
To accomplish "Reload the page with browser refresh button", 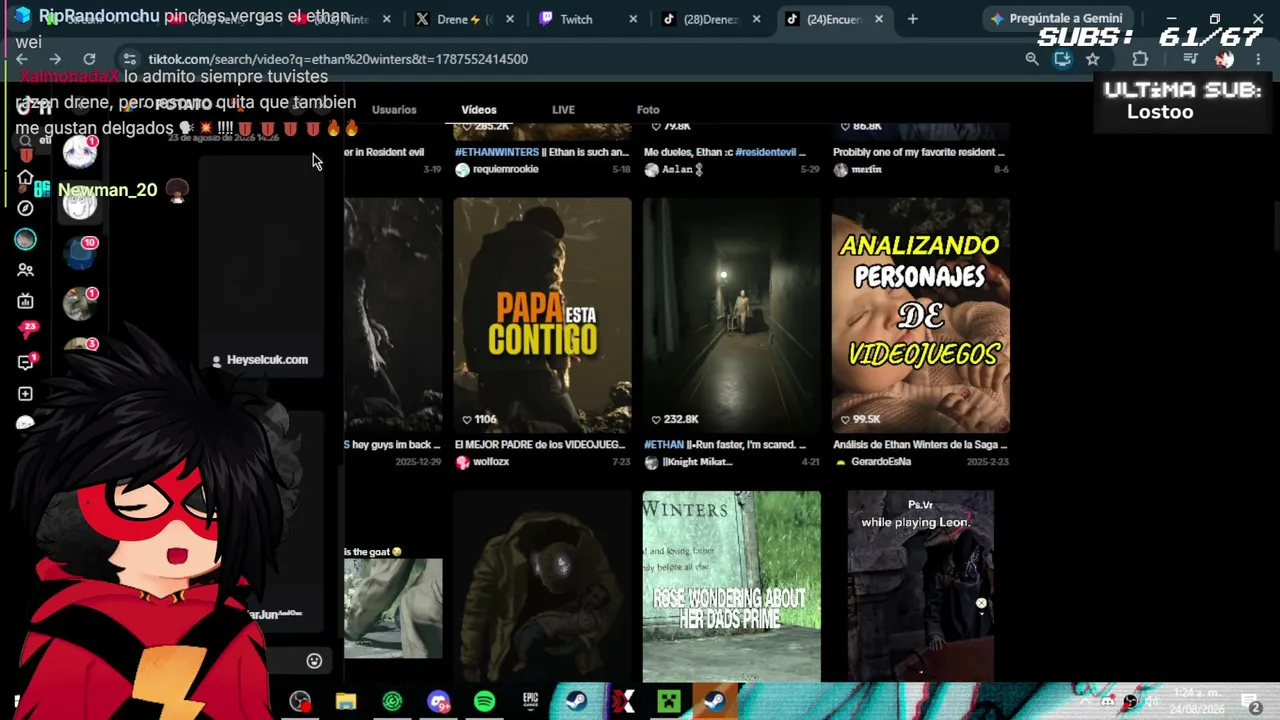I will pyautogui.click(x=89, y=59).
